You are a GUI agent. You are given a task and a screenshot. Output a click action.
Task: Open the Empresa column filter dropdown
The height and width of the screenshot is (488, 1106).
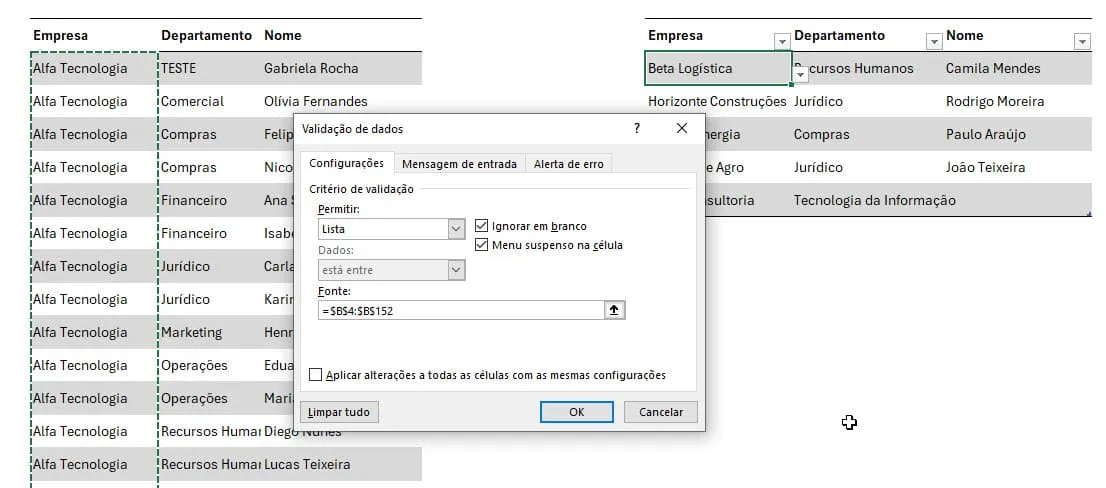point(782,42)
